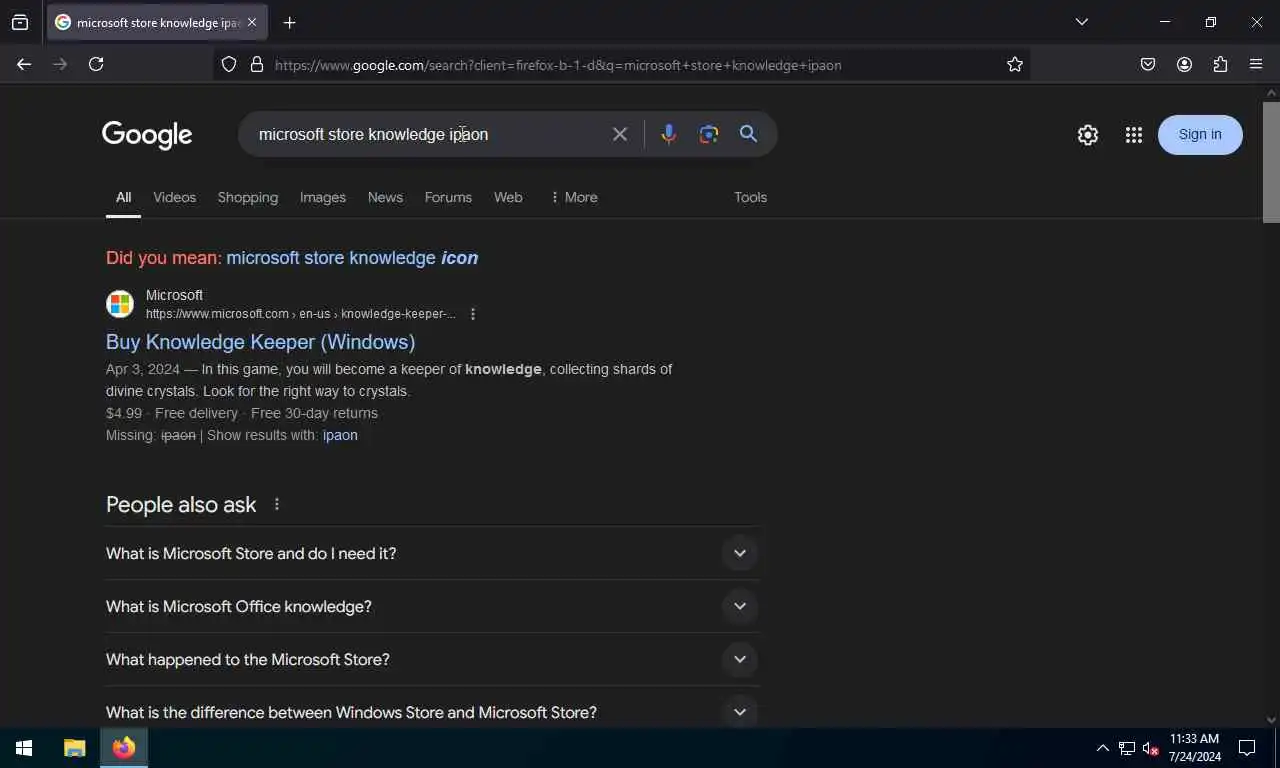The width and height of the screenshot is (1280, 768).
Task: Click Firefox icon on taskbar
Action: pos(124,748)
